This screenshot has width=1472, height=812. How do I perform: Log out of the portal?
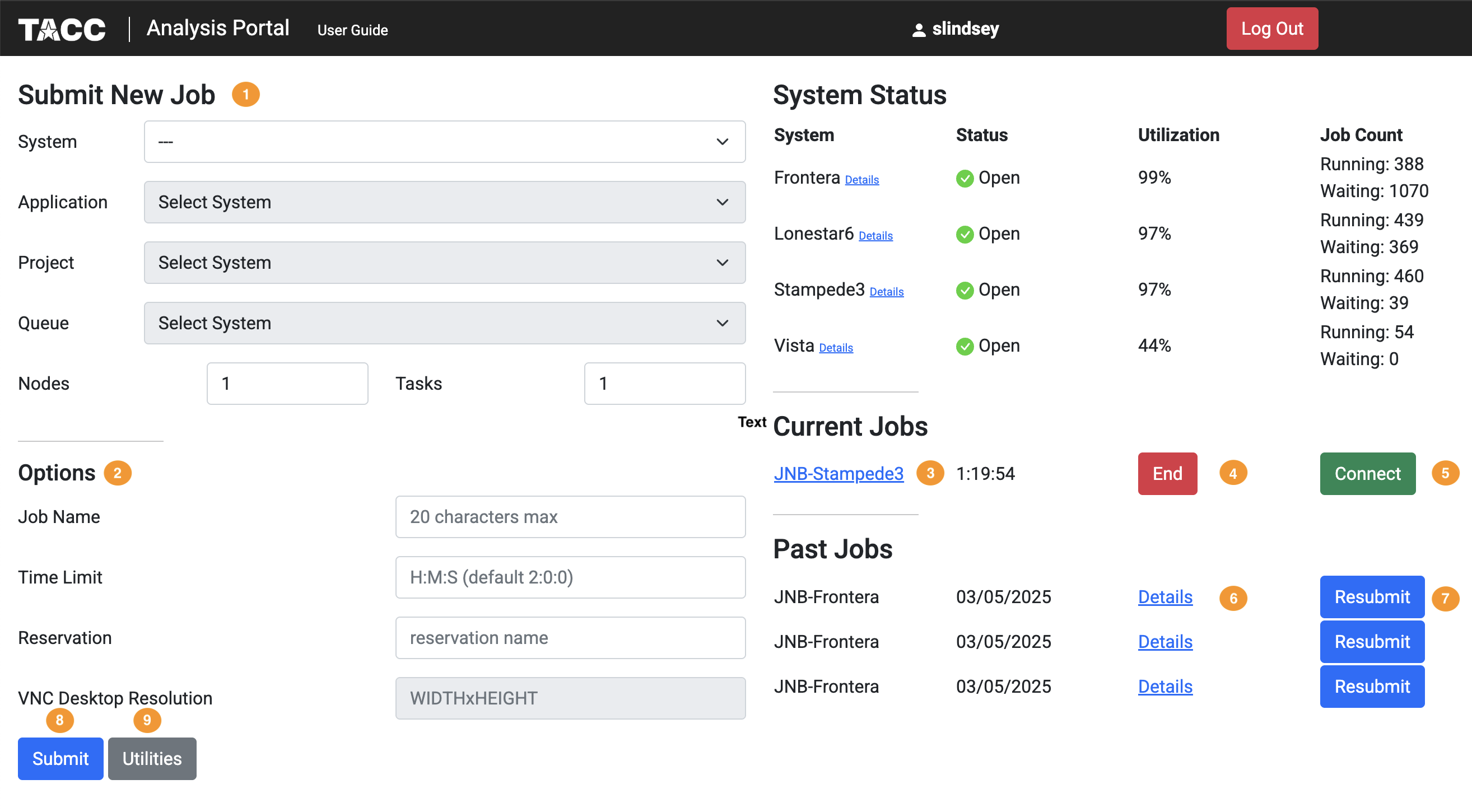tap(1272, 29)
